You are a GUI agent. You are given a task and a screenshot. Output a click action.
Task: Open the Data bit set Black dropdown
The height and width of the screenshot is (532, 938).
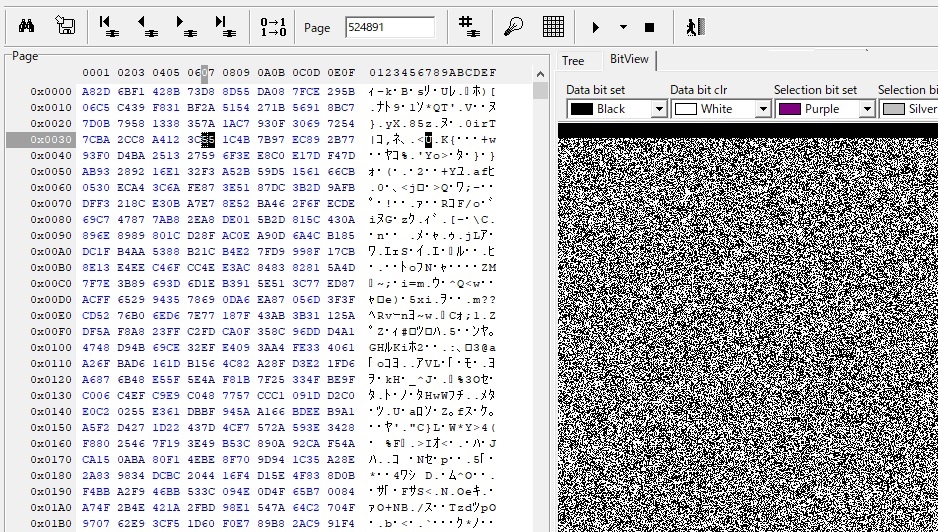[658, 109]
